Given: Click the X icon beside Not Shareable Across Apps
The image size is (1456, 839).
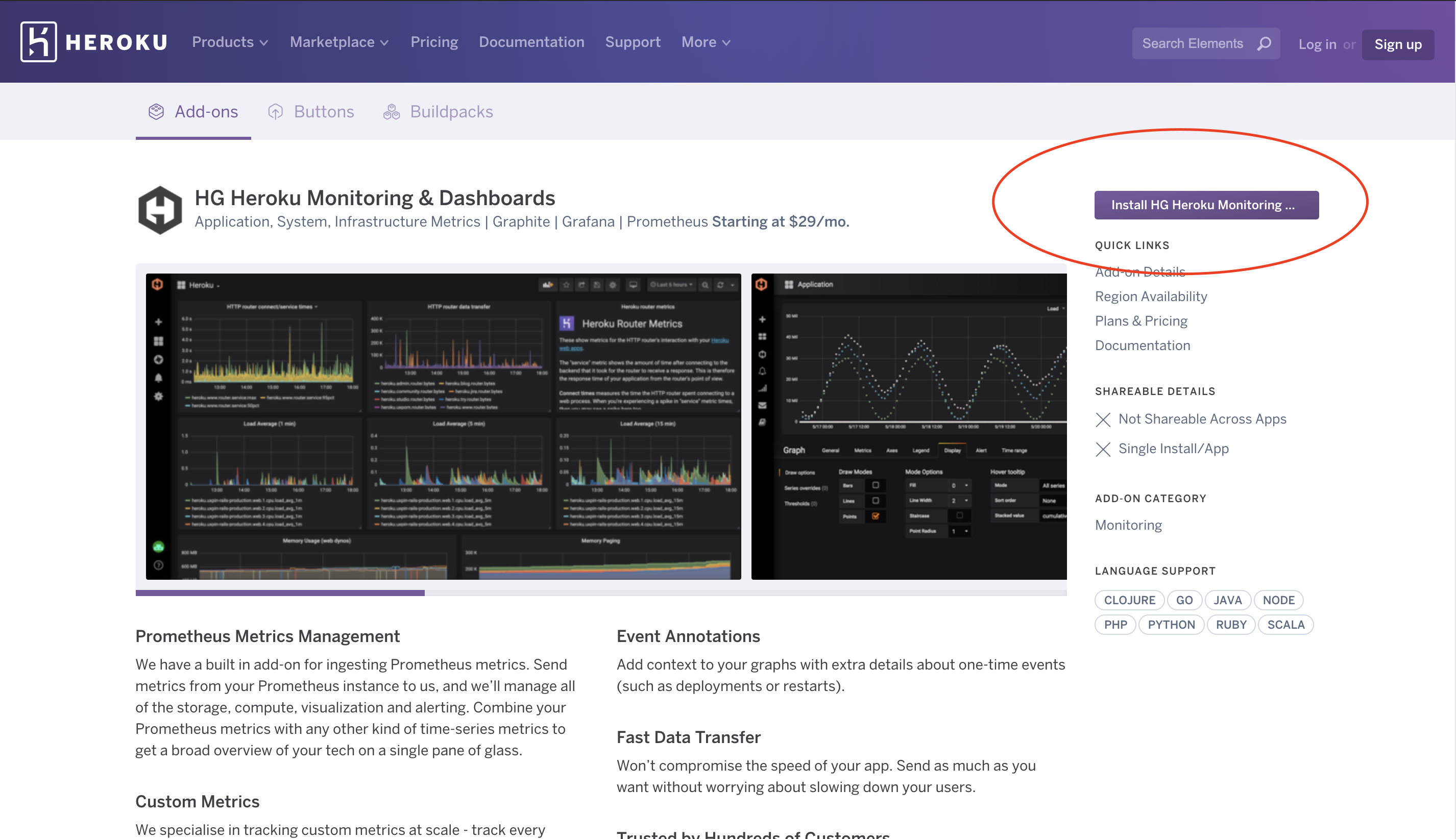Looking at the screenshot, I should click(x=1103, y=419).
